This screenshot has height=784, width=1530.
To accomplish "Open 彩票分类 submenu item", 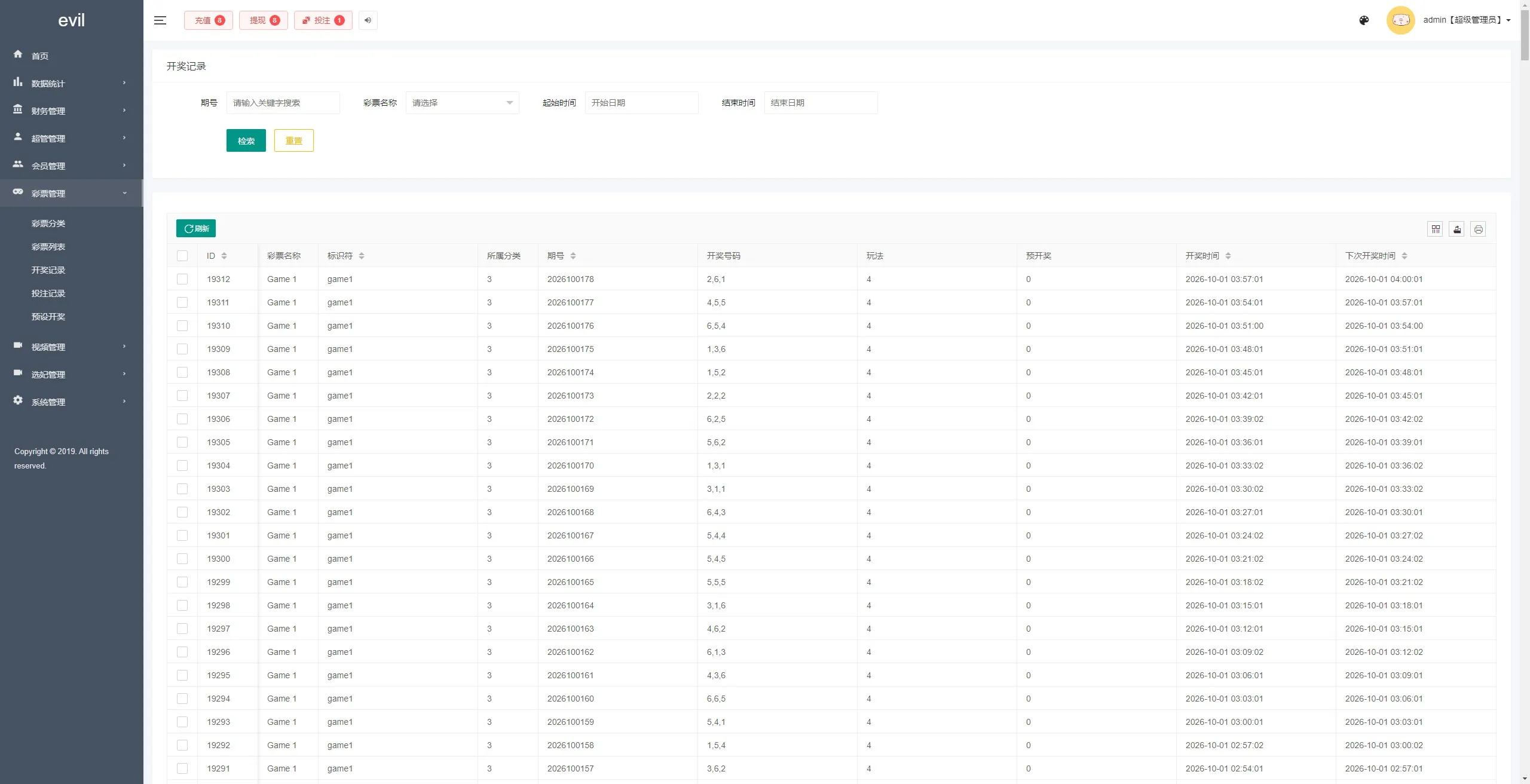I will 48,223.
